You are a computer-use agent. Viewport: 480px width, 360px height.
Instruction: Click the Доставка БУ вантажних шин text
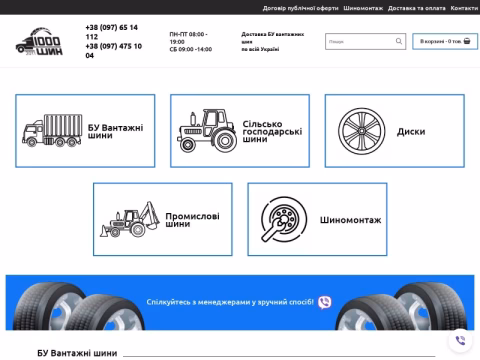coord(273,38)
